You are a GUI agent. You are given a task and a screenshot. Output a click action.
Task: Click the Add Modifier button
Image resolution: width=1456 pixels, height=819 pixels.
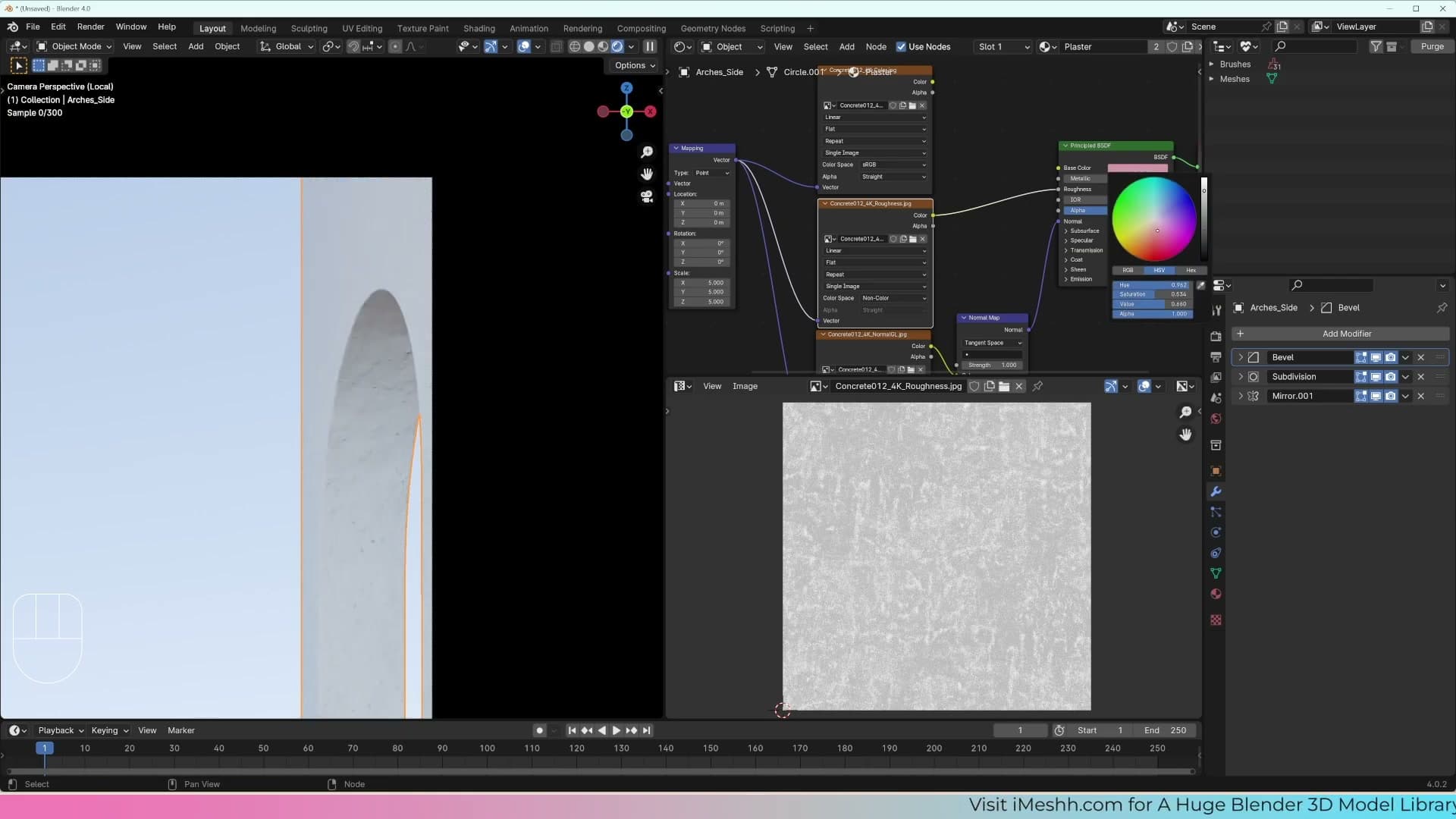click(1340, 334)
